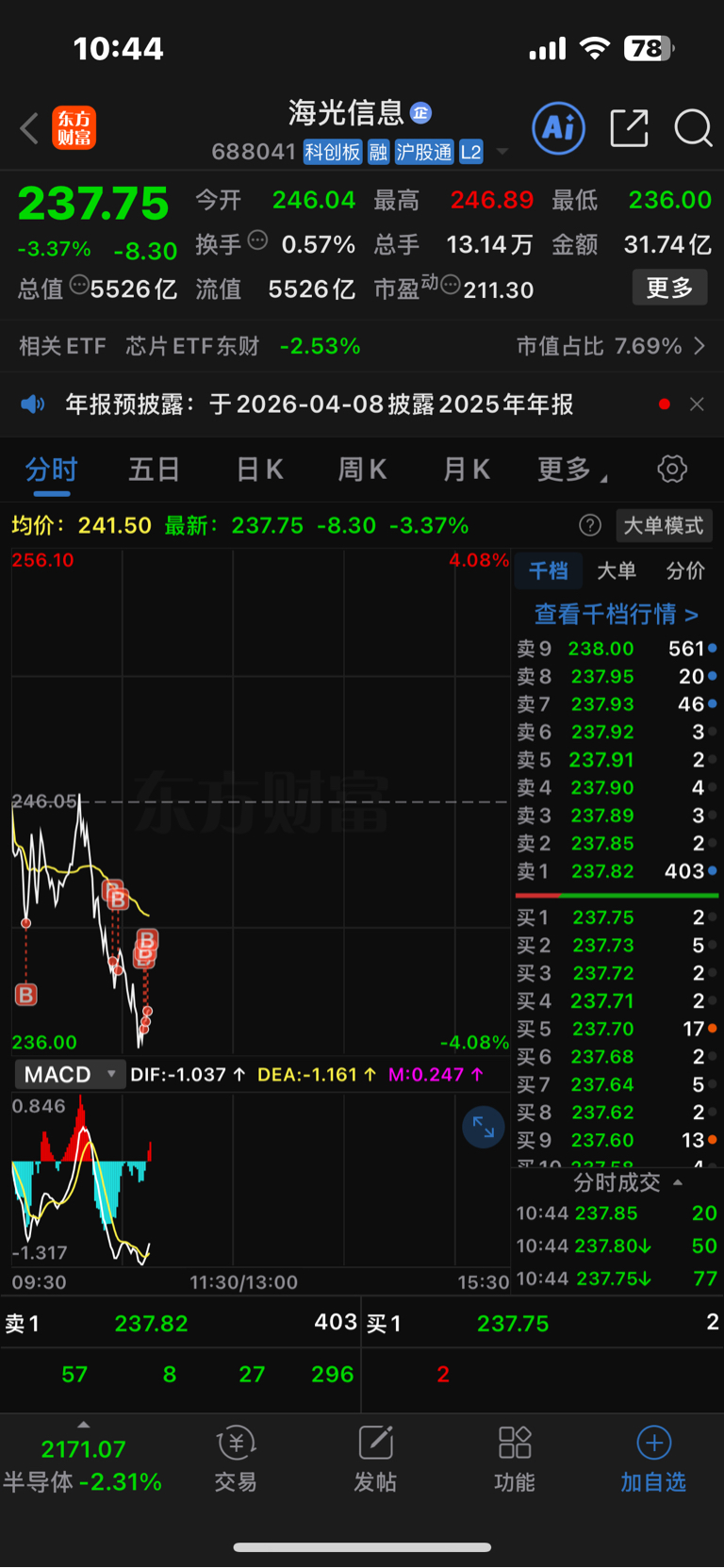
Task: Tap 加自选 add to watchlist
Action: [x=653, y=1459]
